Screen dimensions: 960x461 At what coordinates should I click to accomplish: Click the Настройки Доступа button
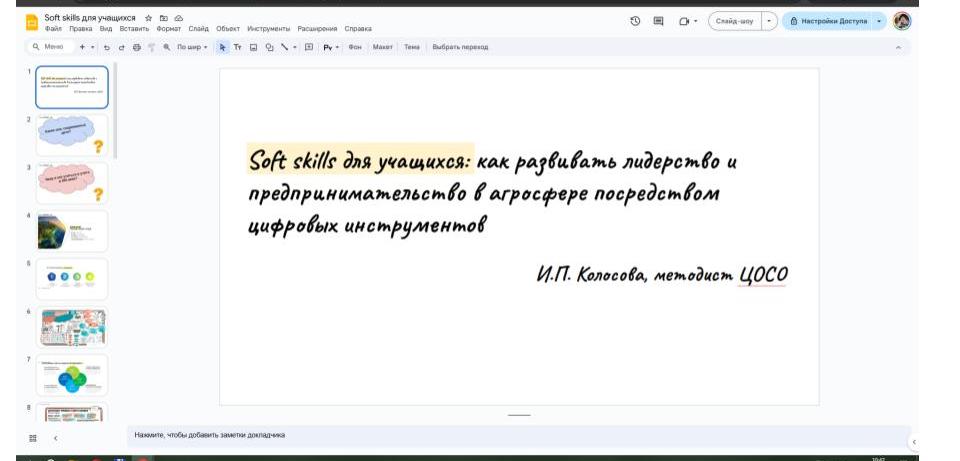tap(827, 21)
